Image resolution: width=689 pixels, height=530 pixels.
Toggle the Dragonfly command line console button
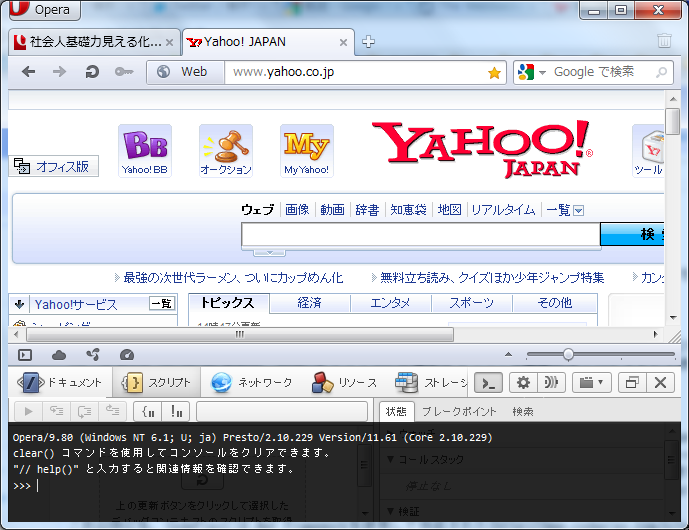[489, 383]
